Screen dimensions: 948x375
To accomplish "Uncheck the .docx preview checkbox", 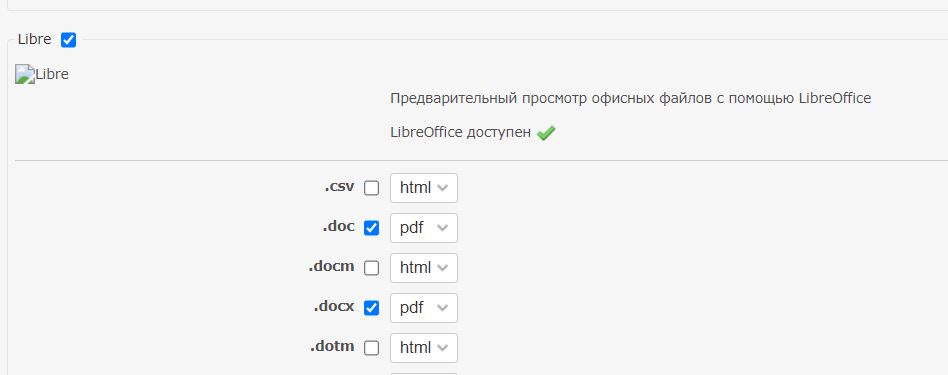I will click(371, 308).
